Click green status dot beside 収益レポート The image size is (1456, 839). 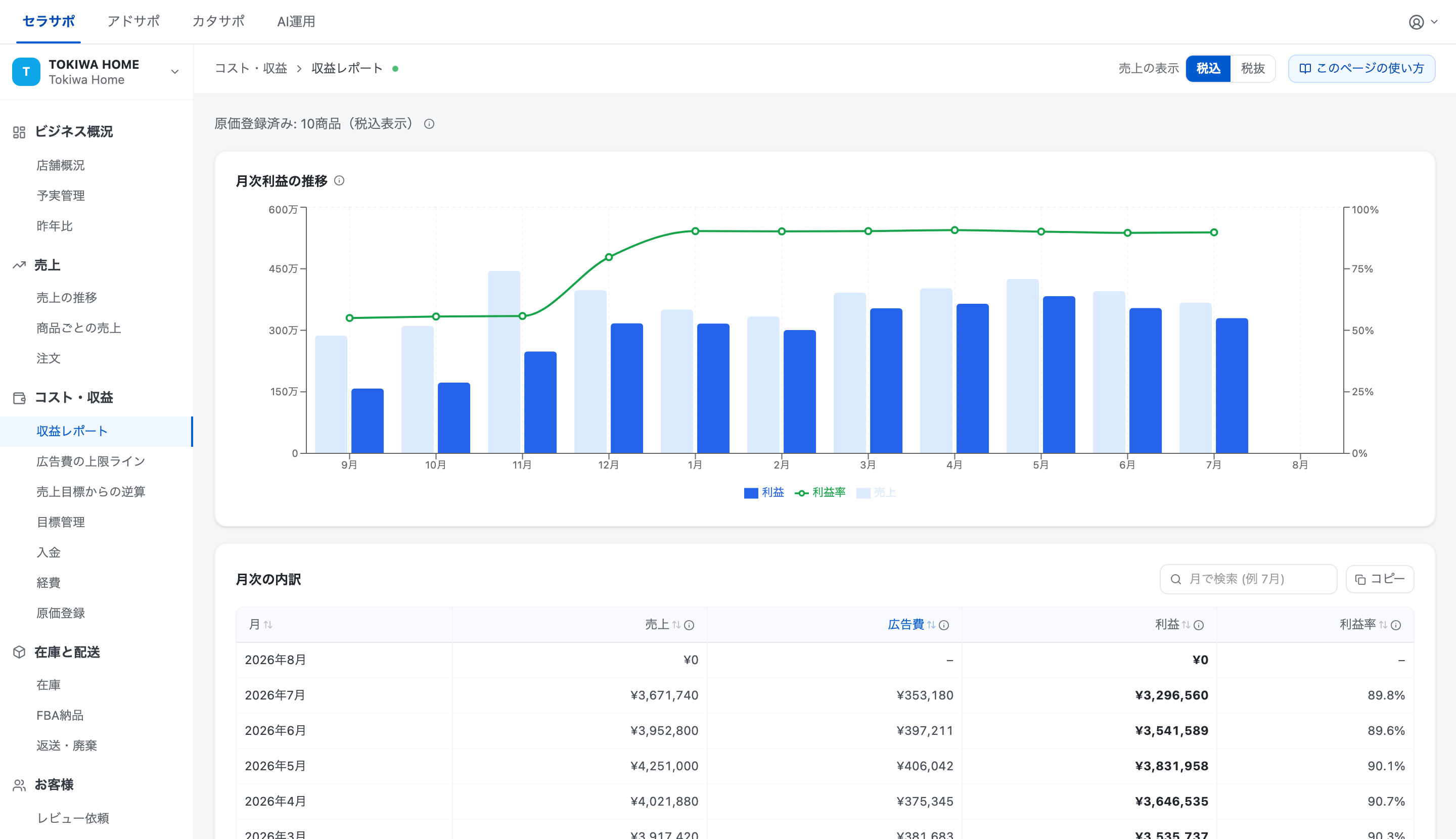click(395, 69)
